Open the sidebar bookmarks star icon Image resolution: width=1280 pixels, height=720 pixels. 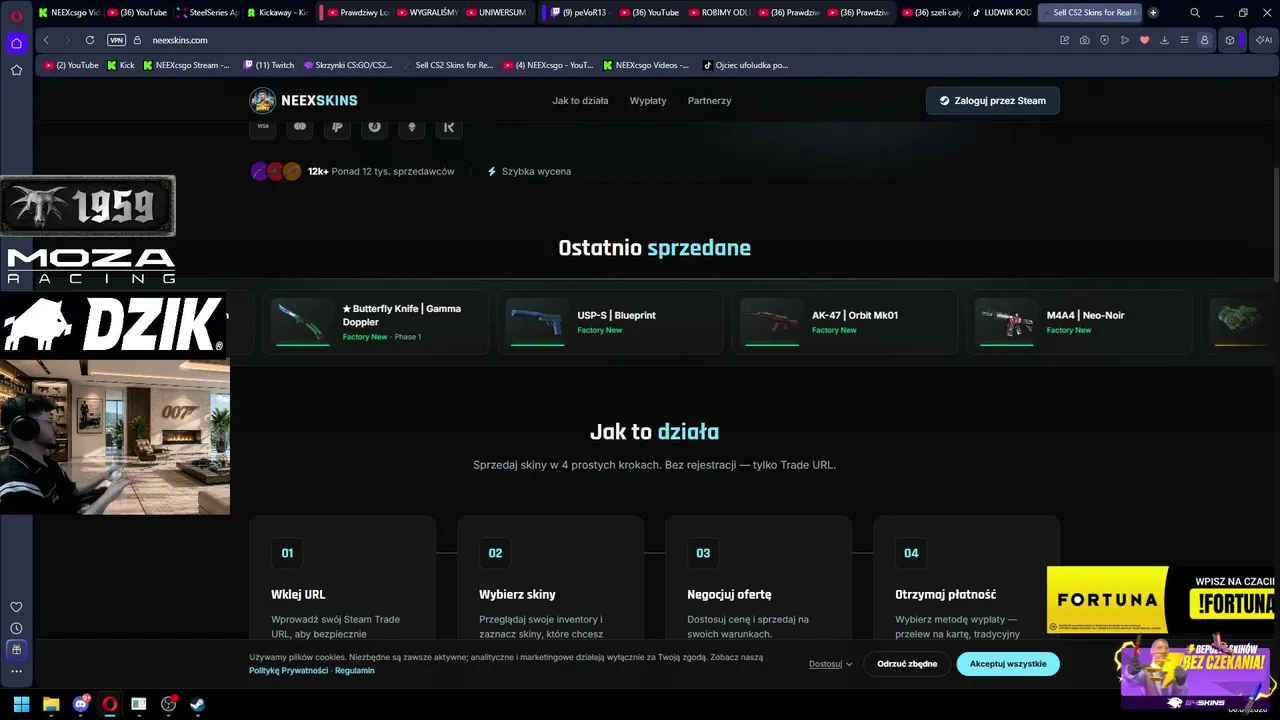point(16,70)
